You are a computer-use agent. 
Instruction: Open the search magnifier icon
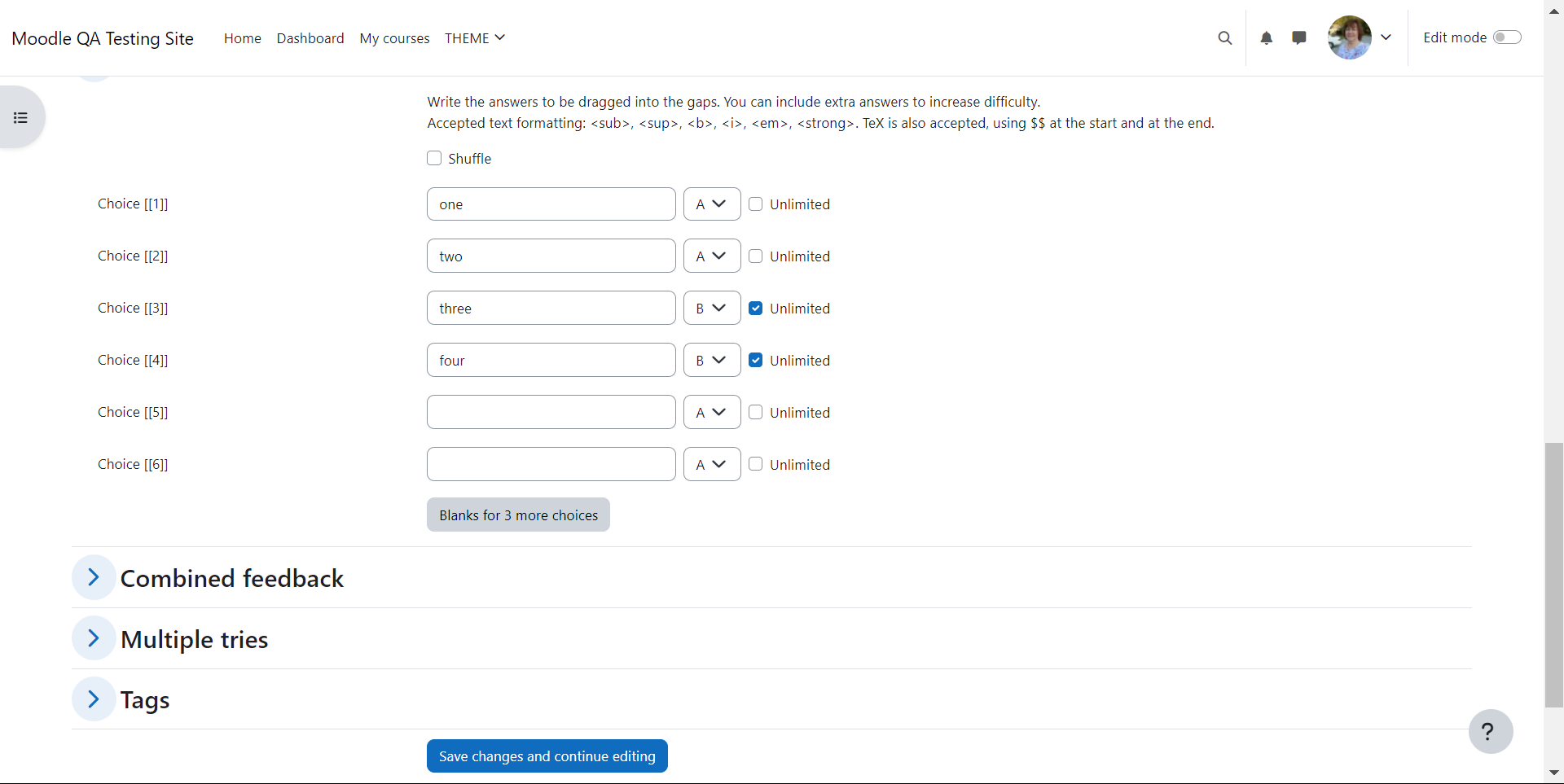[x=1224, y=37]
